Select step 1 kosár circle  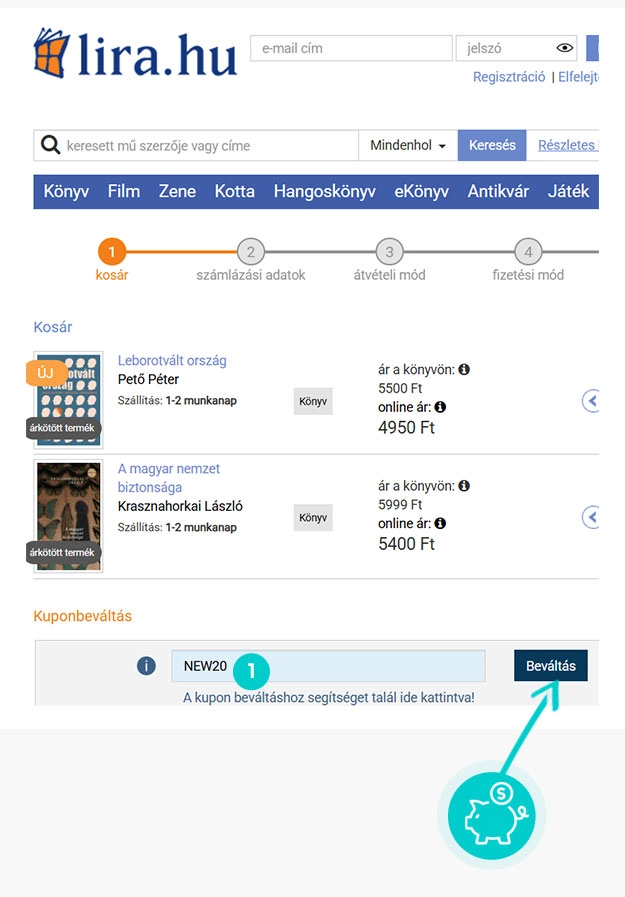[112, 252]
